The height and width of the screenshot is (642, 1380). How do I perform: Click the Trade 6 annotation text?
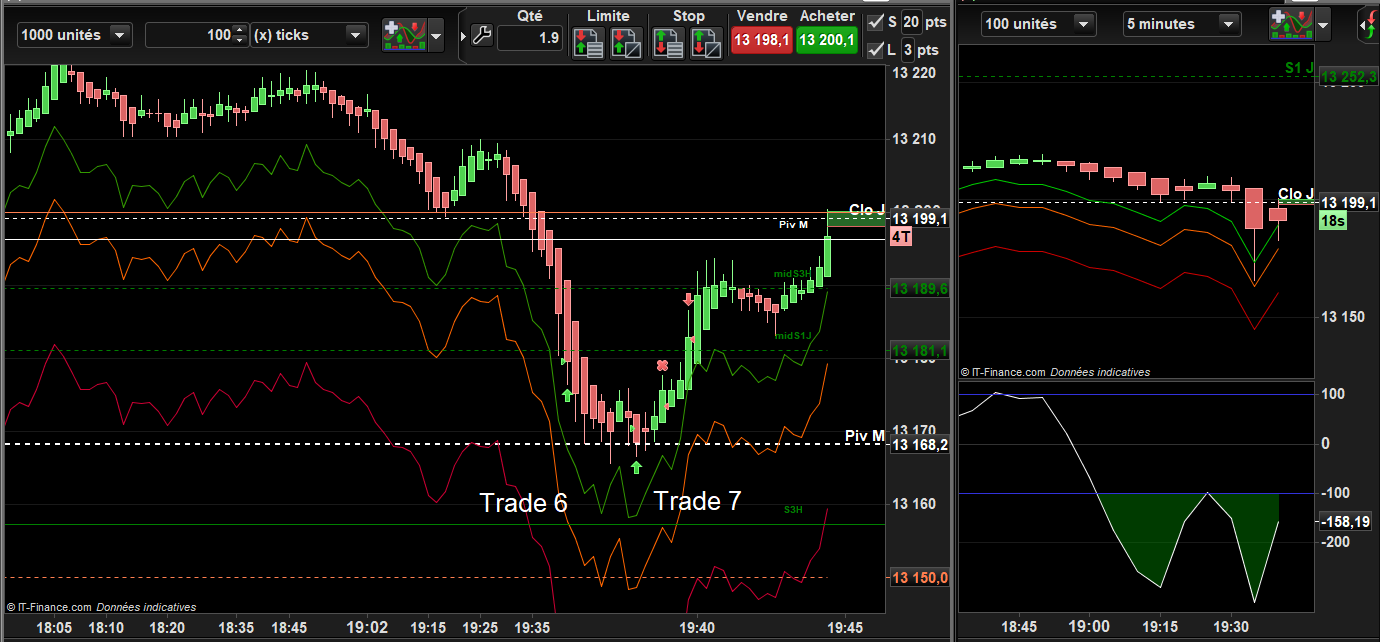[x=523, y=502]
